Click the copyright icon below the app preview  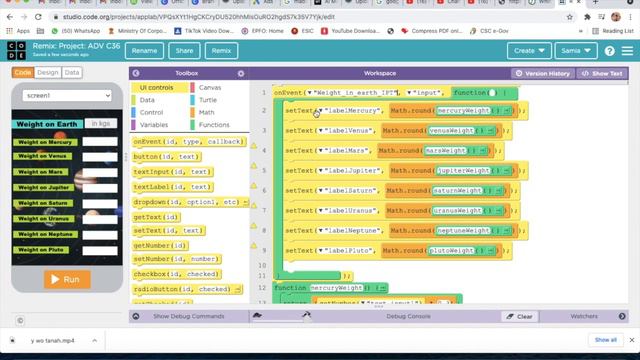20,321
